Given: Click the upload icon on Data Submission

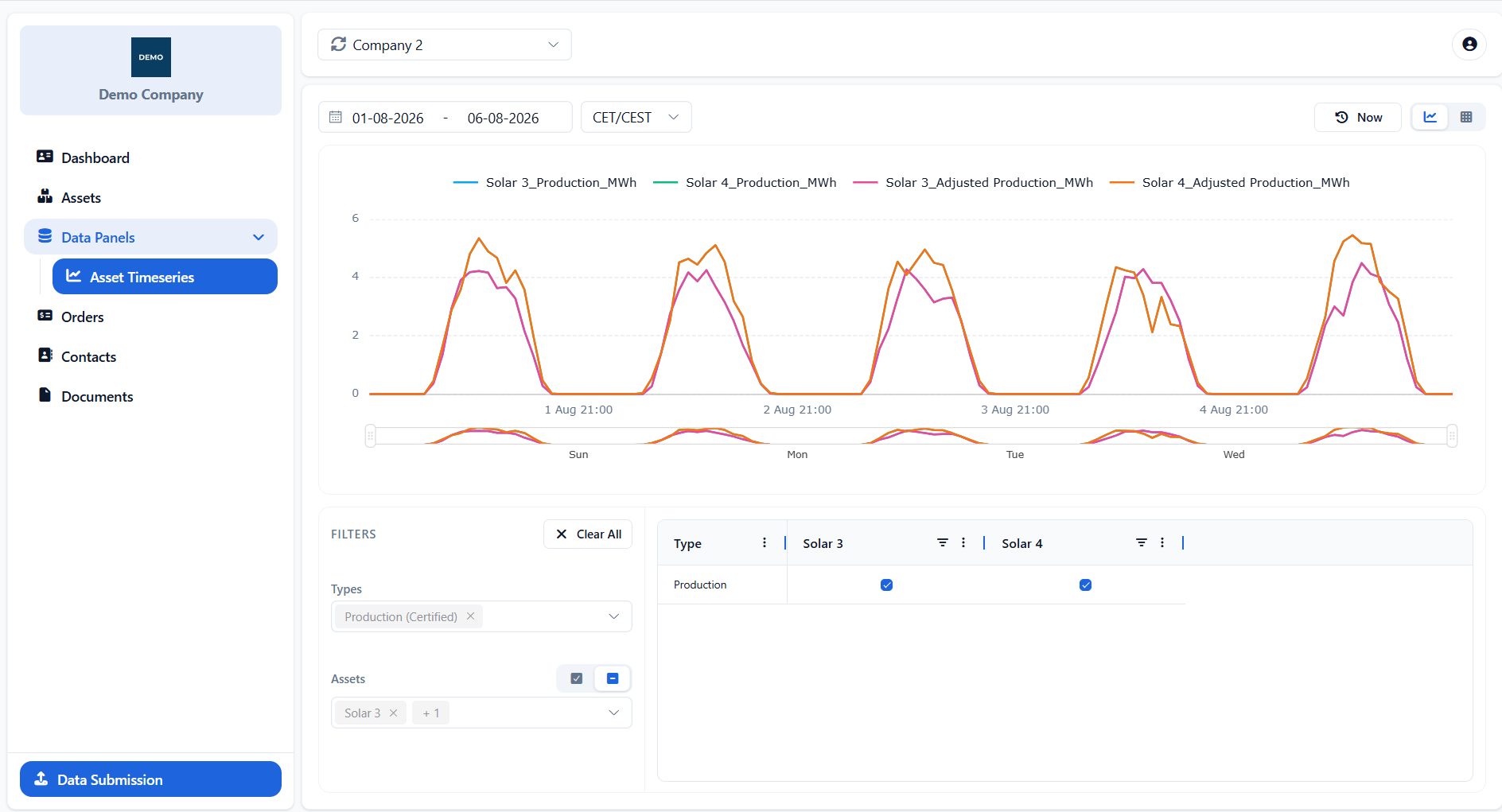Looking at the screenshot, I should point(41,779).
